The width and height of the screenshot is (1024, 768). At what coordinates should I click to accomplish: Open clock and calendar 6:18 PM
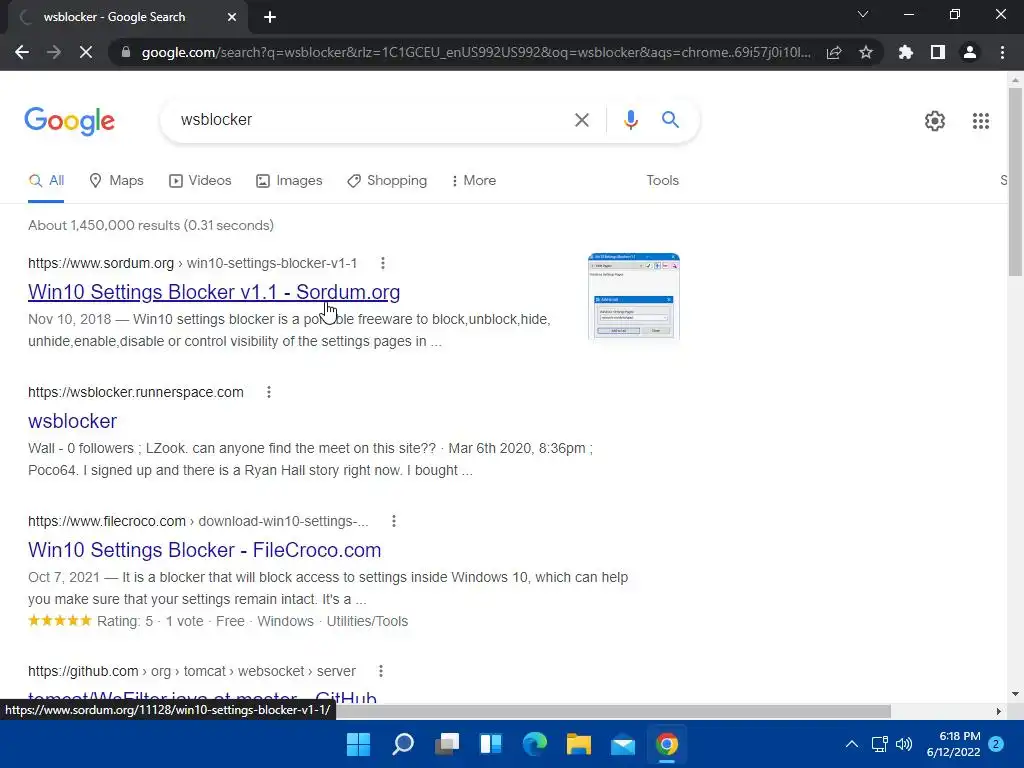[x=953, y=744]
